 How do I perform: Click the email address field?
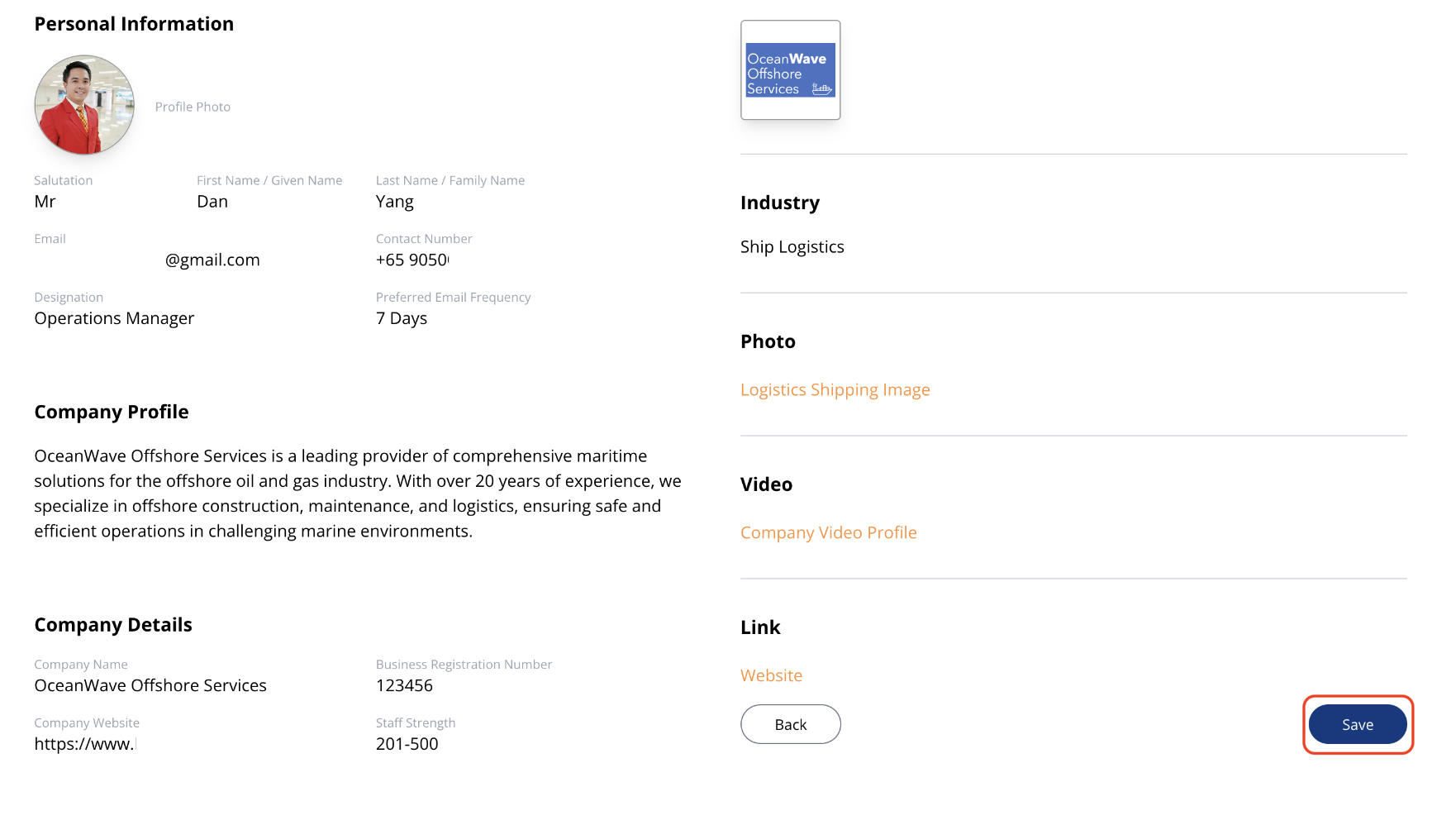point(147,260)
